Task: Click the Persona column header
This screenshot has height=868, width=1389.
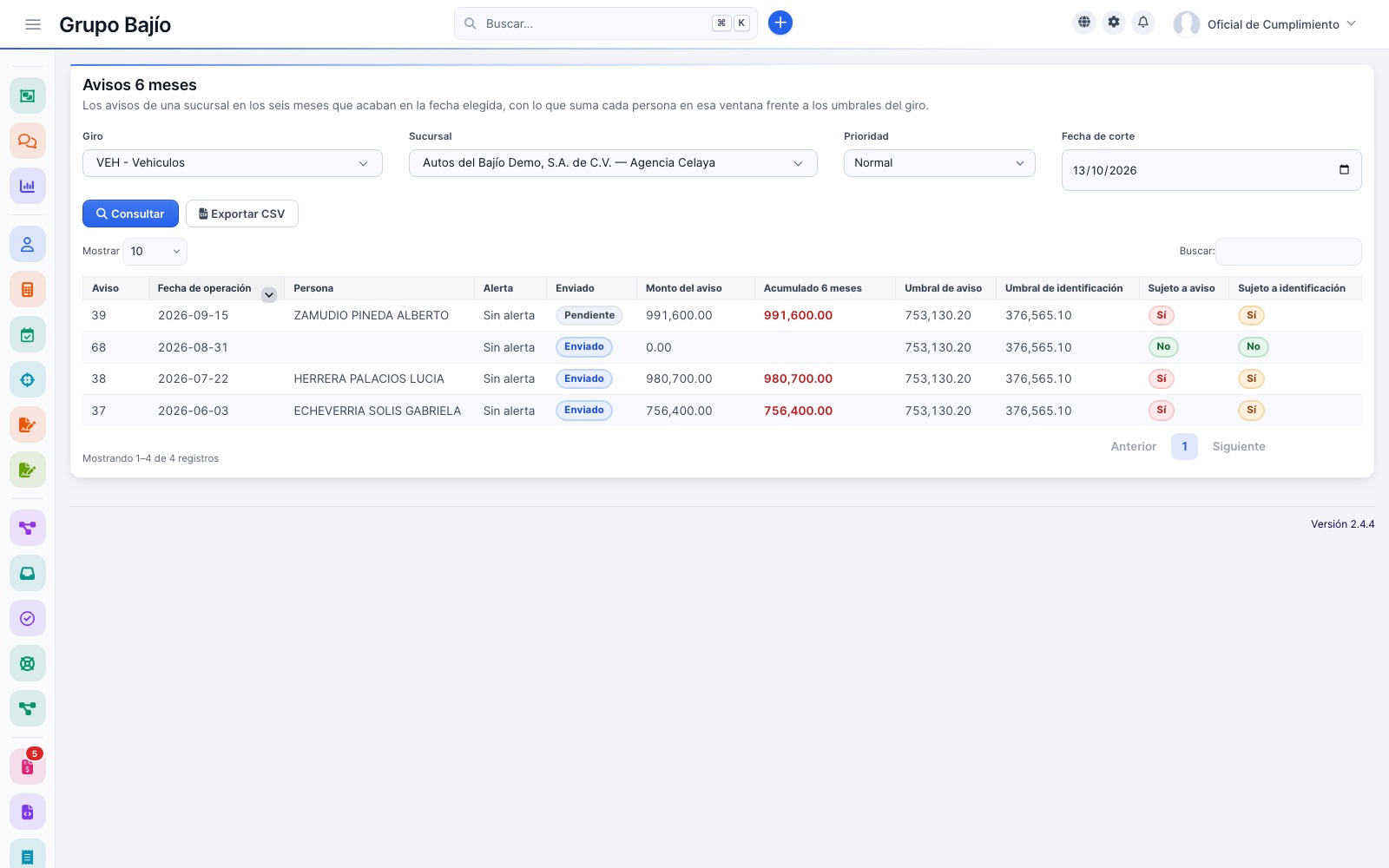Action: tap(379, 288)
